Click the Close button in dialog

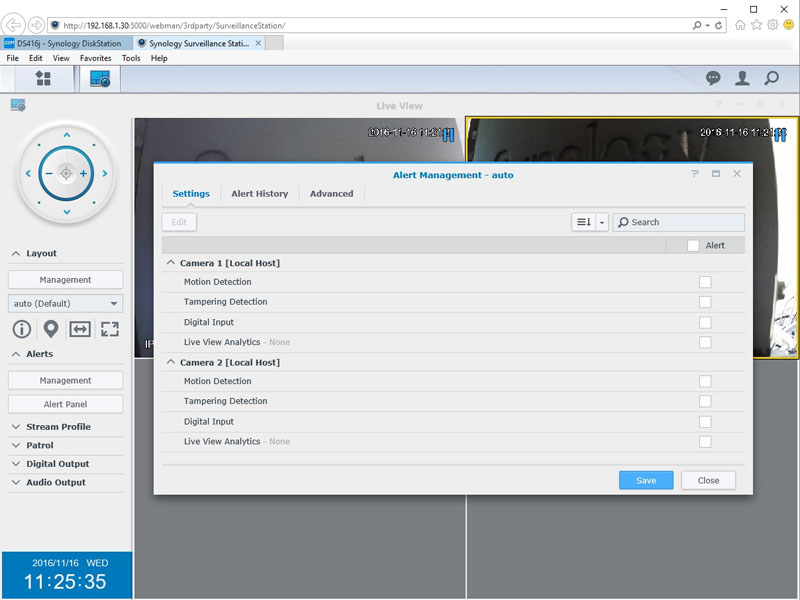(708, 481)
